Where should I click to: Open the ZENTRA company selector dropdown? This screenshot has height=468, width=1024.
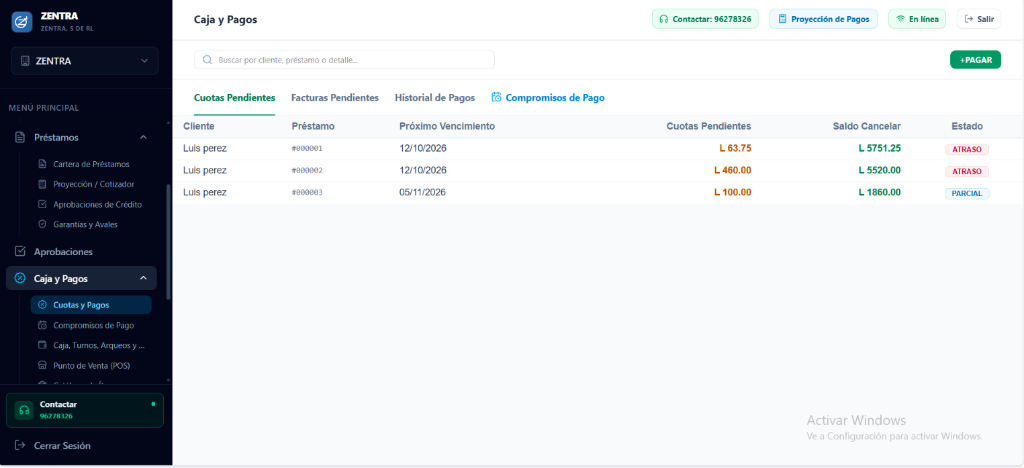pyautogui.click(x=85, y=61)
